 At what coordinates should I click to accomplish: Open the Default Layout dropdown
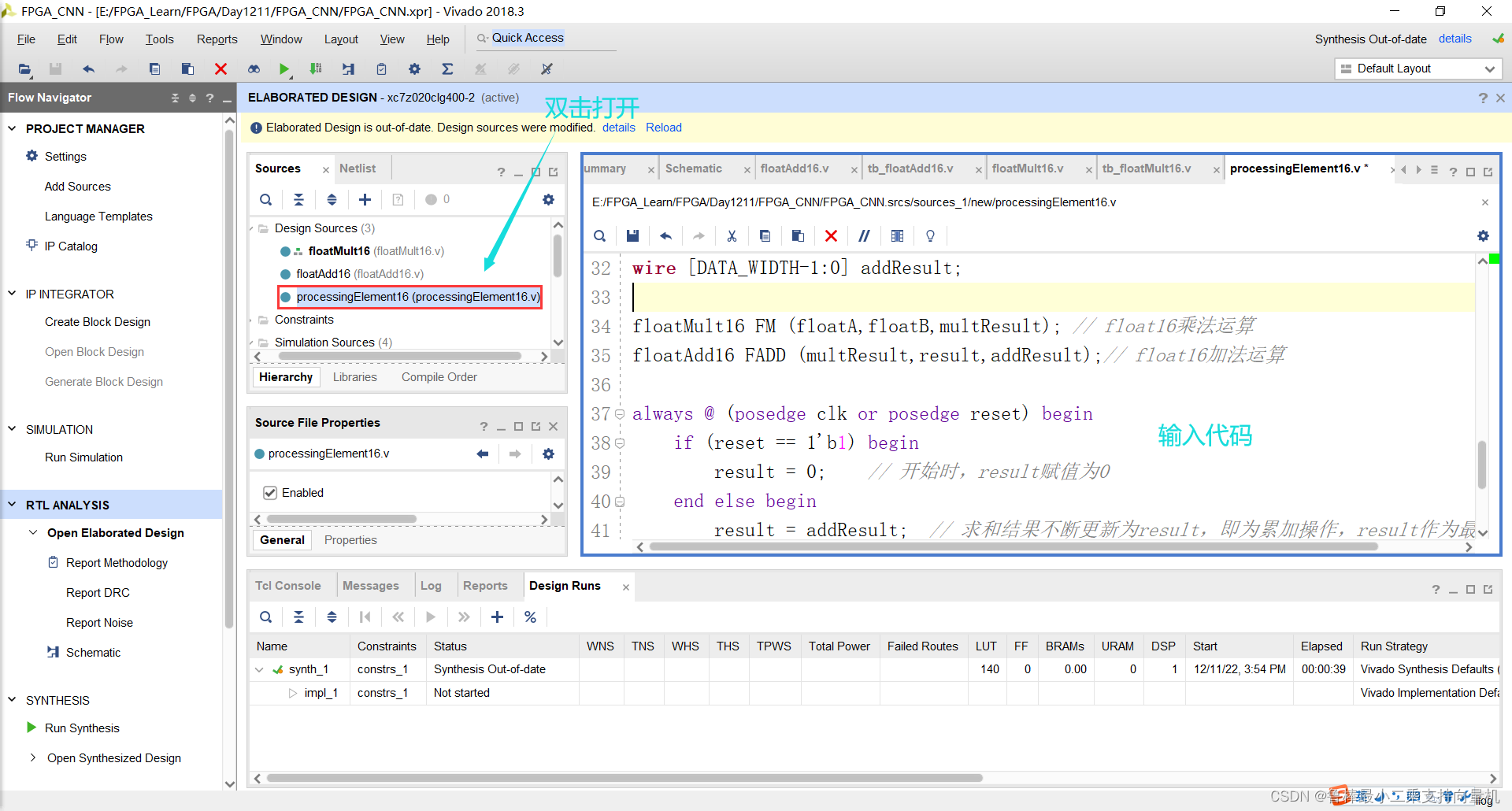coord(1418,69)
